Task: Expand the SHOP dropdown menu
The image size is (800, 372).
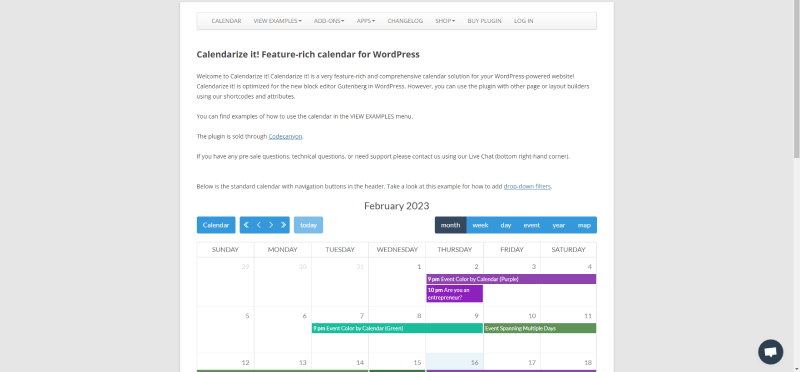Action: point(445,21)
